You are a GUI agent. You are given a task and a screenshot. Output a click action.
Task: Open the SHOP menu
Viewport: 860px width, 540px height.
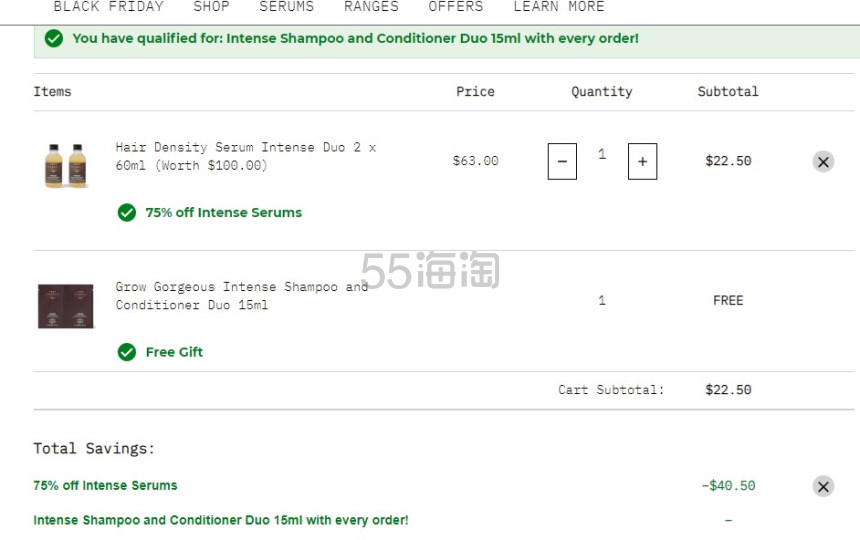(211, 7)
